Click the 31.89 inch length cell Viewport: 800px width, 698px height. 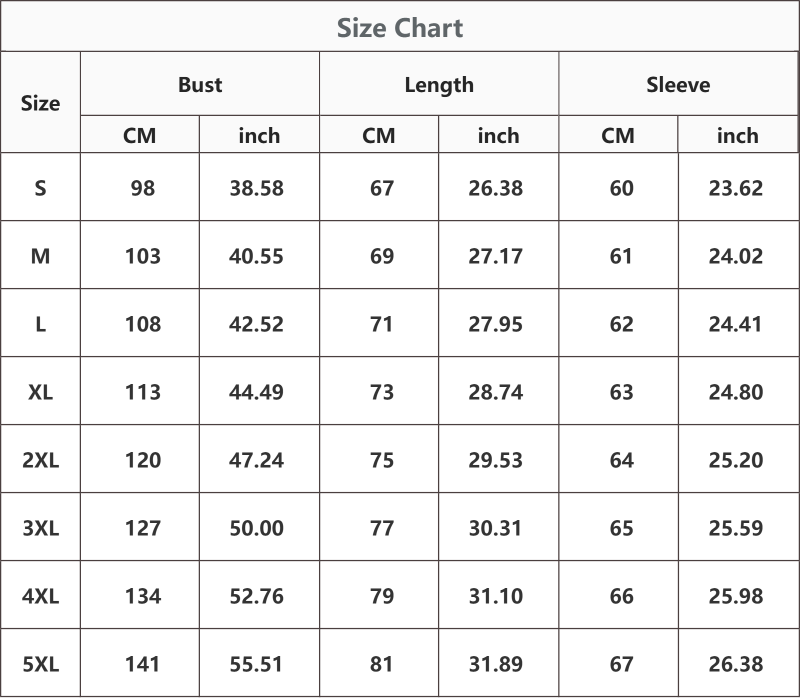tap(496, 664)
